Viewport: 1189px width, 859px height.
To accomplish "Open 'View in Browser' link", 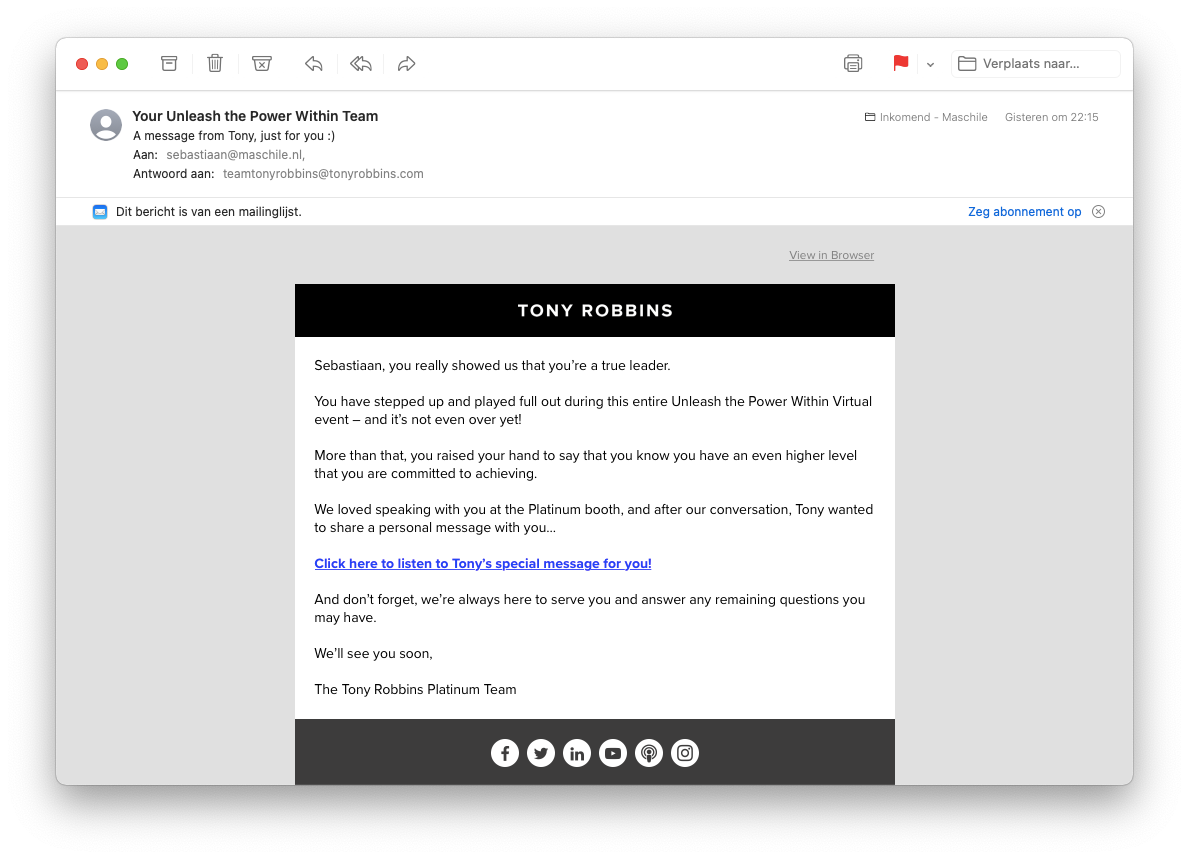I will [x=832, y=256].
